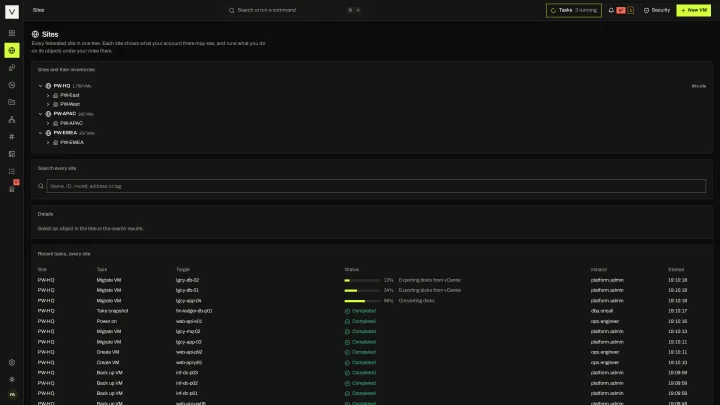
Task: Click the Started column header
Action: pyautogui.click(x=675, y=270)
